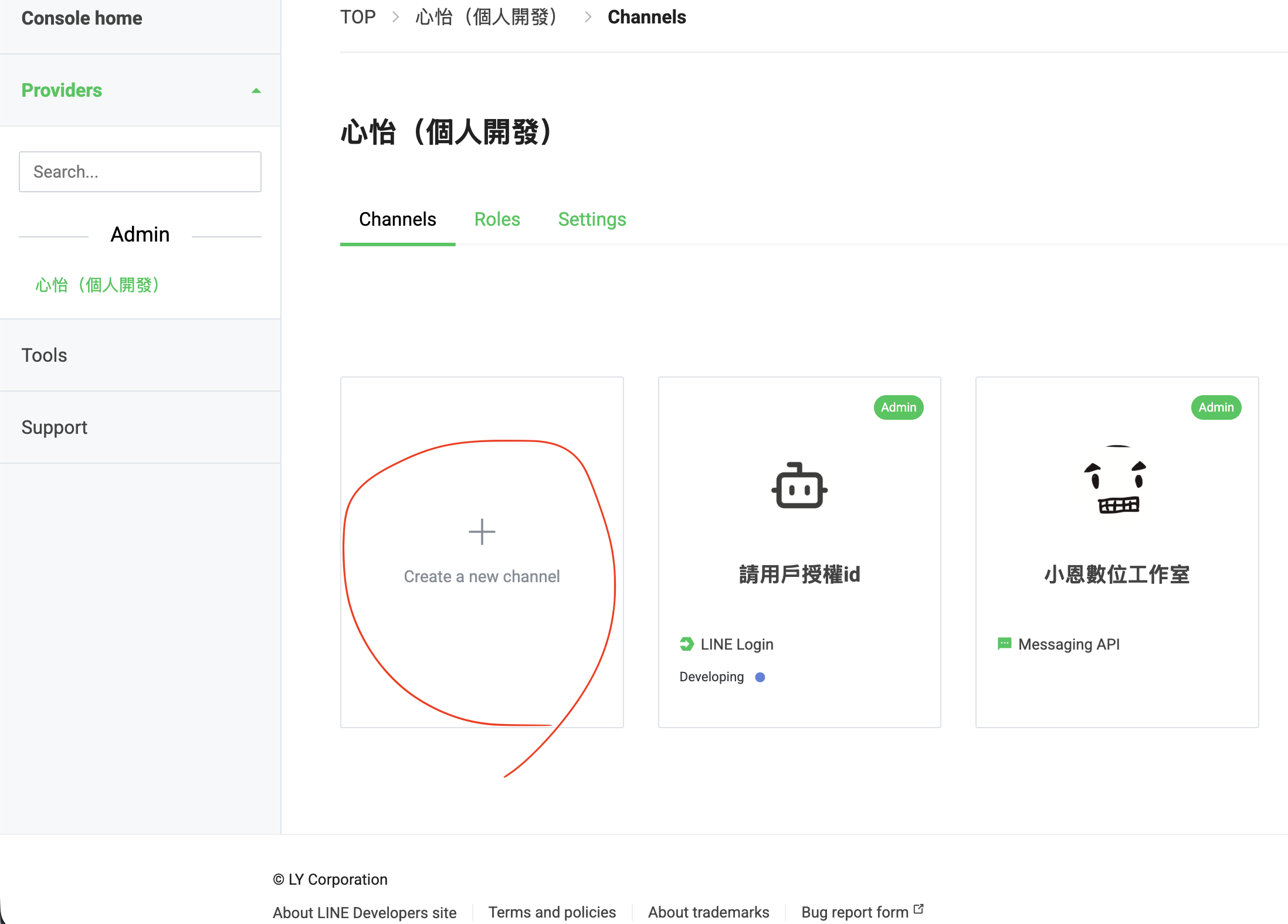This screenshot has height=924, width=1288.
Task: Click the Messaging API chat bubble icon
Action: (1005, 643)
